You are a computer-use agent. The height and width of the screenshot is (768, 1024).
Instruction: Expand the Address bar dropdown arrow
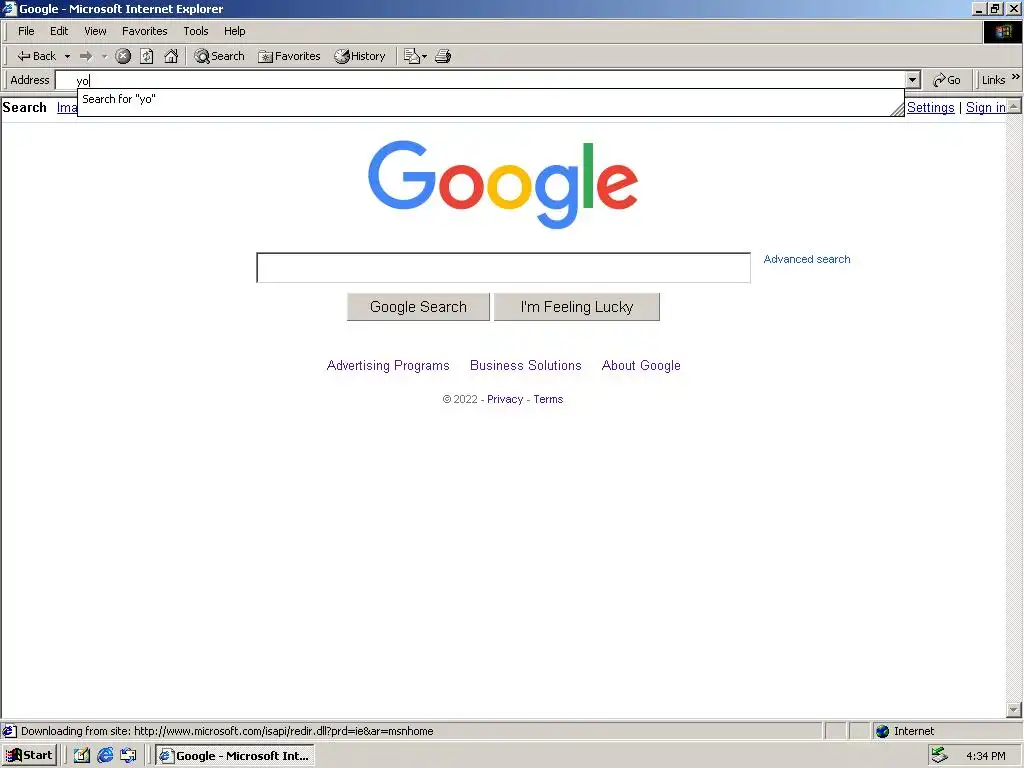[x=913, y=80]
